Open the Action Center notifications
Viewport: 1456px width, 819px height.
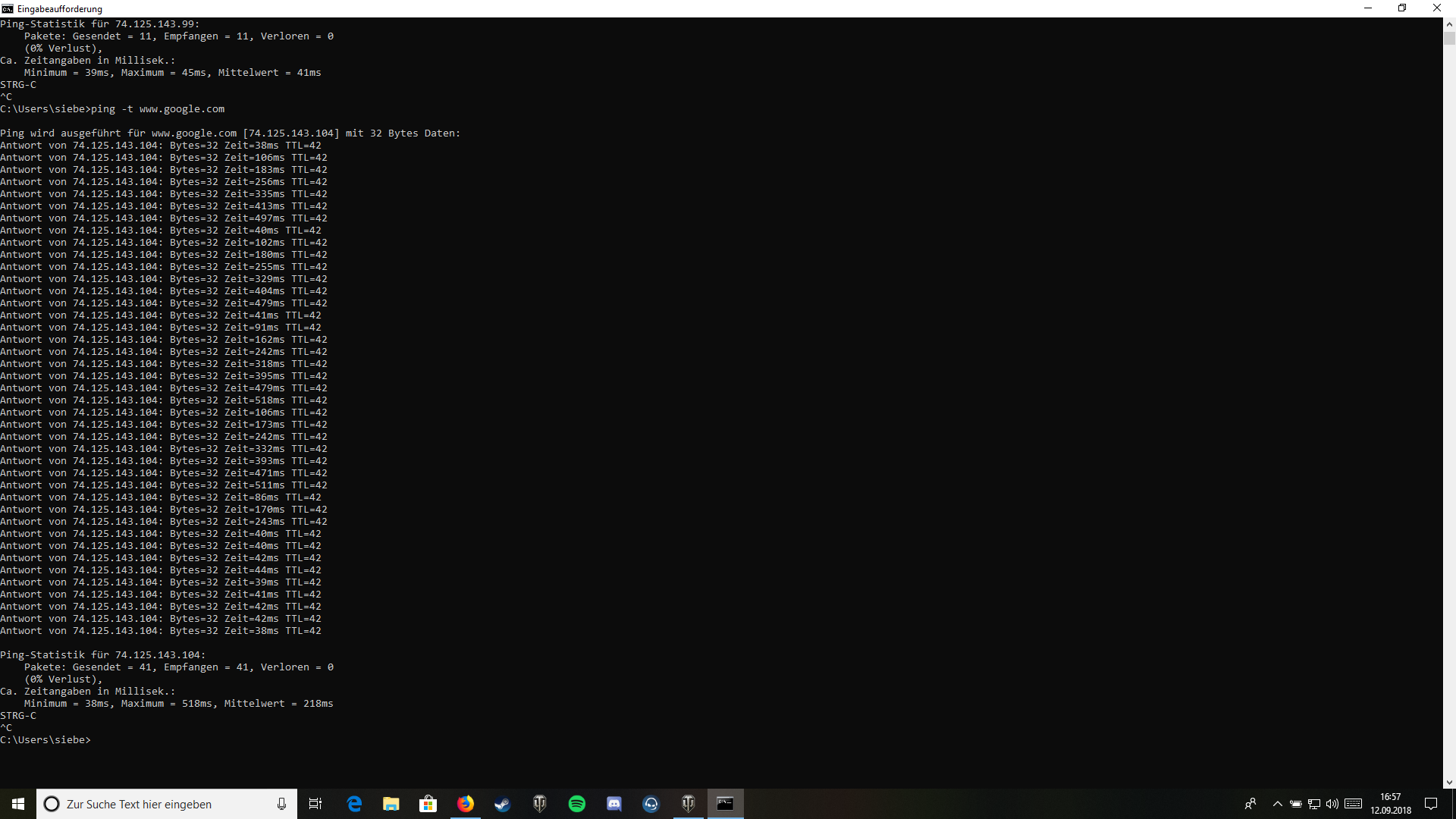coord(1431,804)
